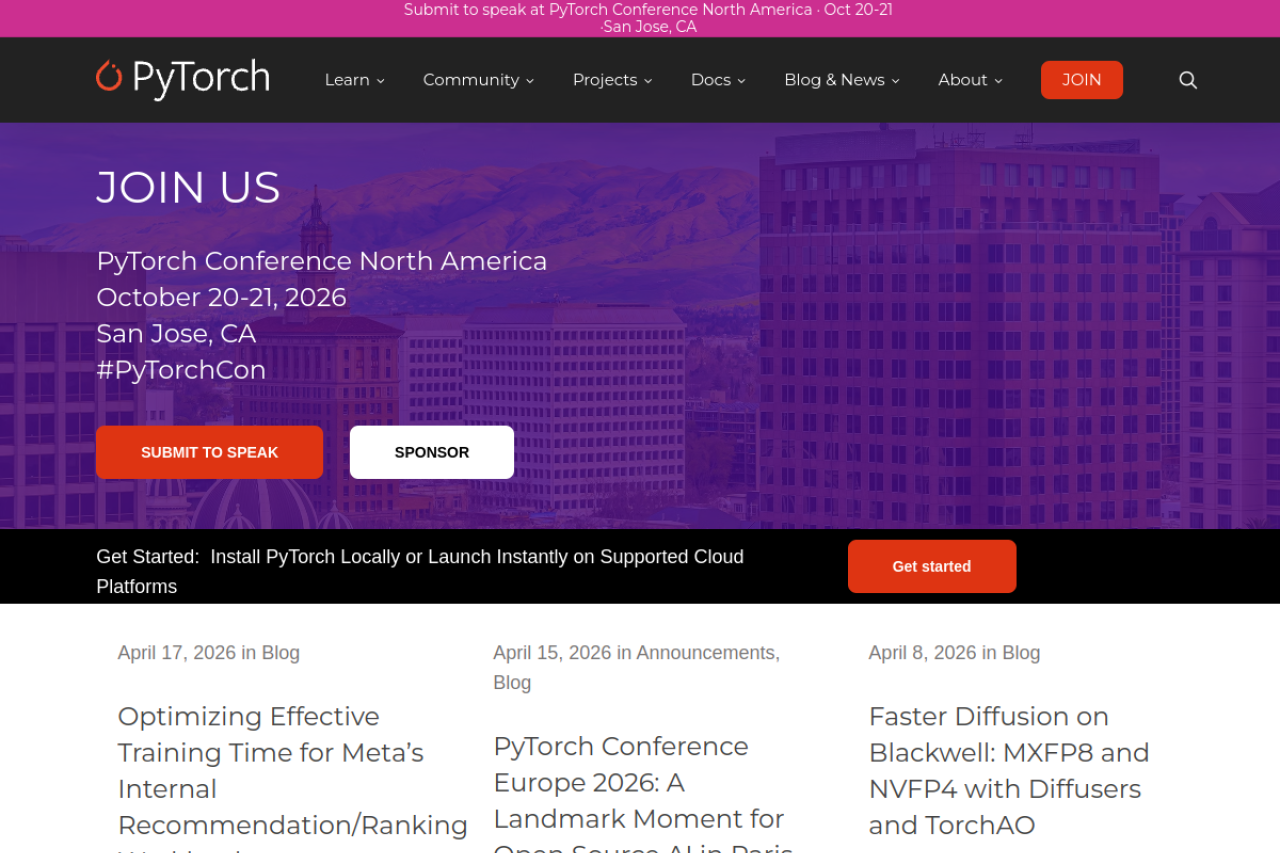This screenshot has width=1280, height=853.
Task: Open the Blog category link under April 15
Action: [512, 683]
